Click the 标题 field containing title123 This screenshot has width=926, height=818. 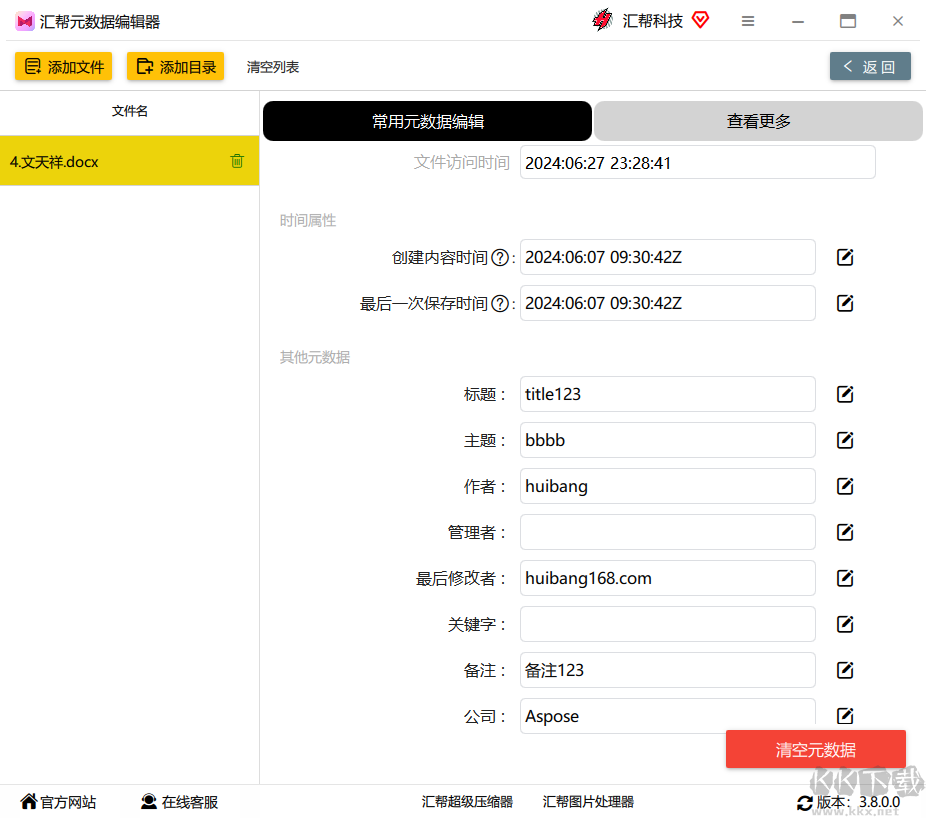pyautogui.click(x=667, y=394)
